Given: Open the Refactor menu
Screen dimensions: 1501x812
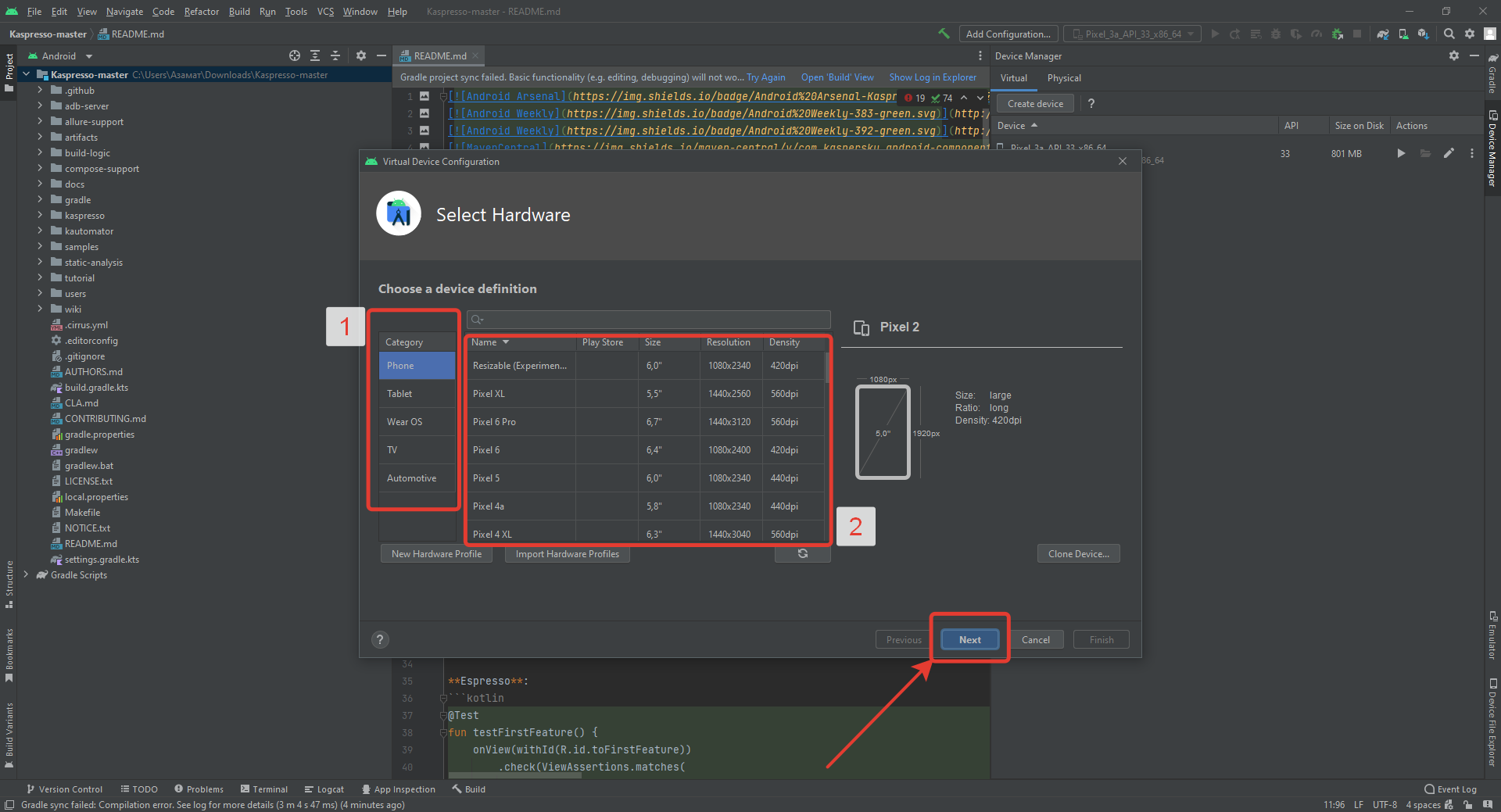Looking at the screenshot, I should (202, 11).
